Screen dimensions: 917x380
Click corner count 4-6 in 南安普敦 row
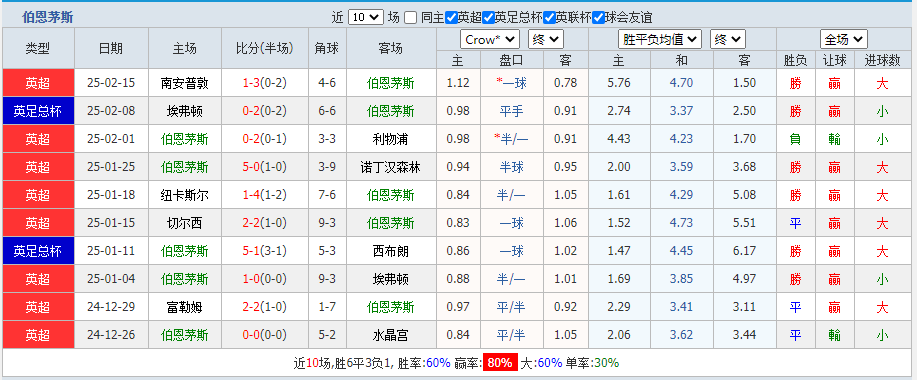tap(327, 83)
